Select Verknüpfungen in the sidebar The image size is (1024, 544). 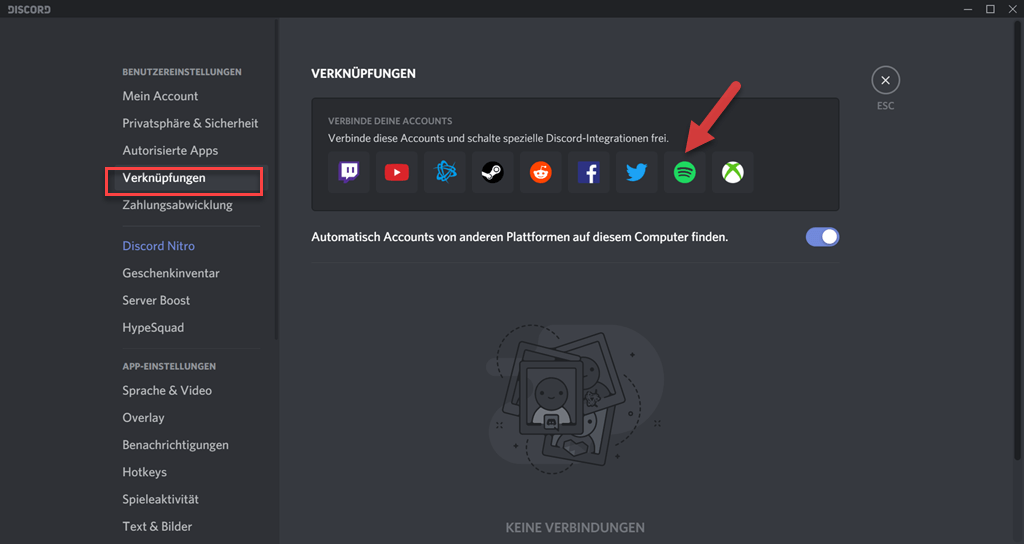(164, 178)
